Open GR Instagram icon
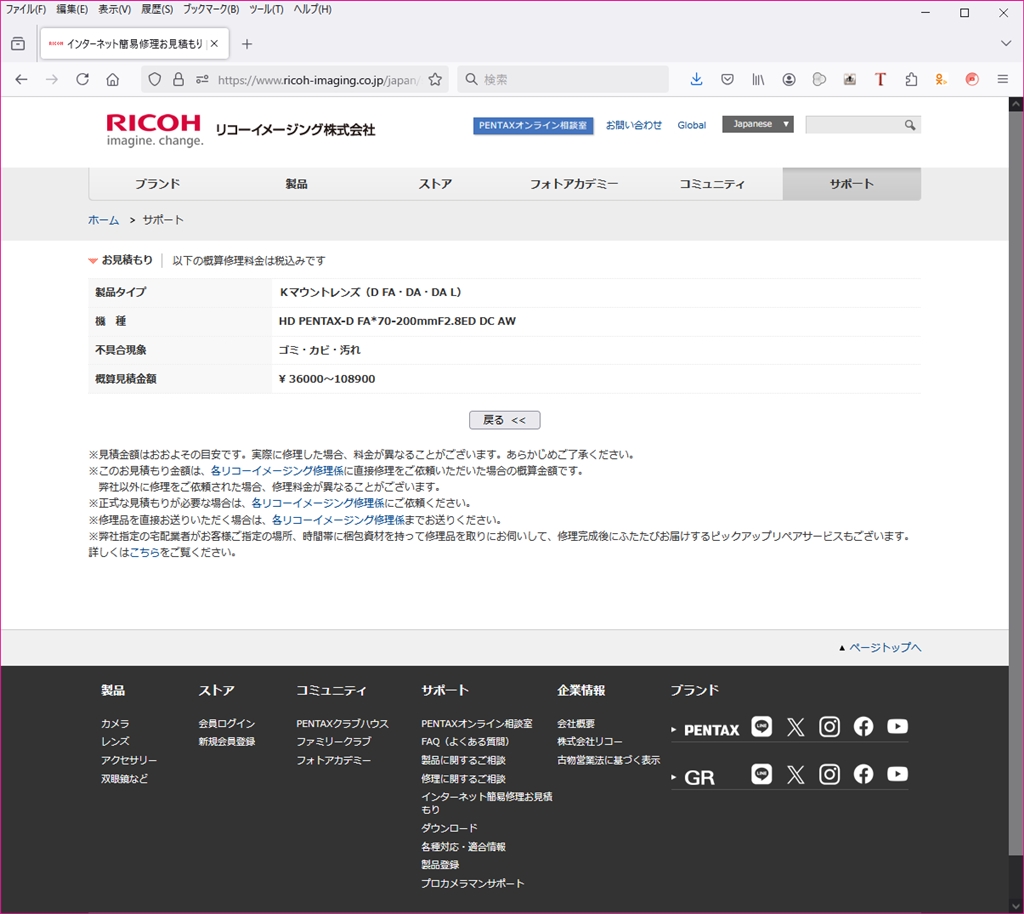The height and width of the screenshot is (914, 1024). pos(829,774)
